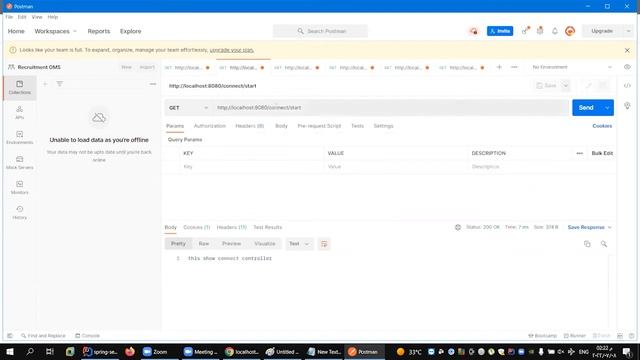This screenshot has width=640, height=360.
Task: Click the capture requests satellite icon
Action: tap(526, 31)
